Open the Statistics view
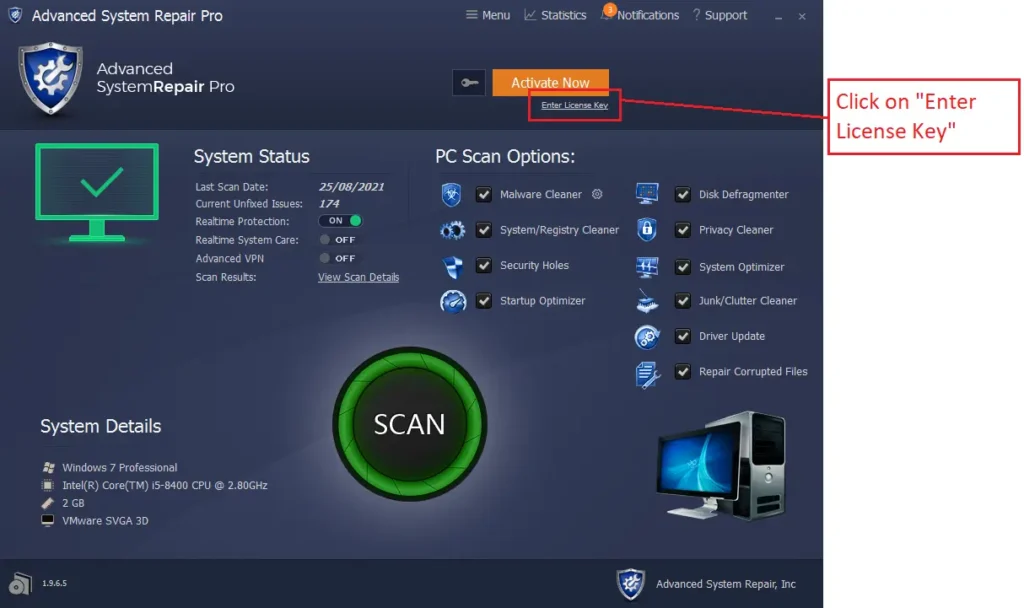 pos(555,15)
